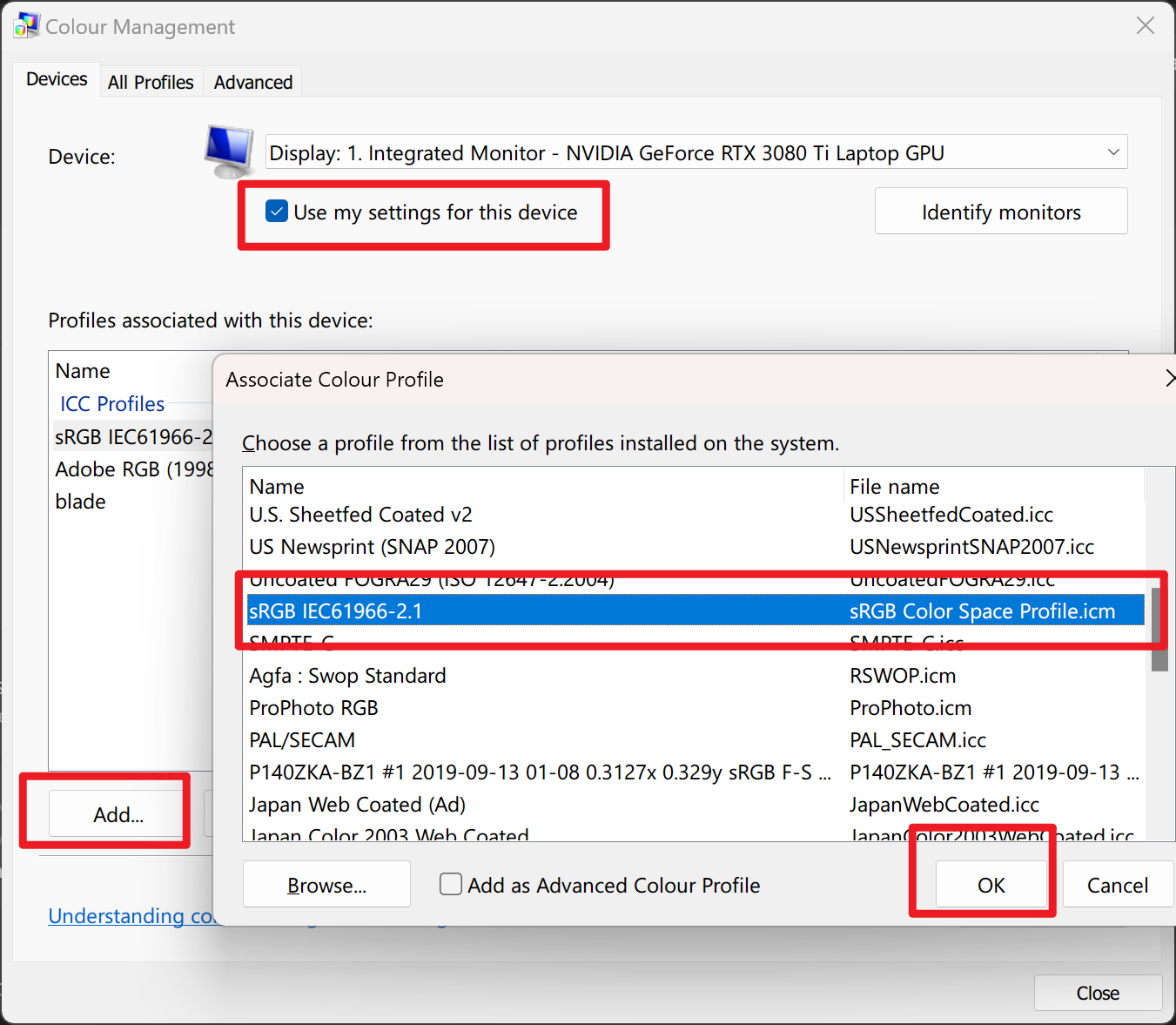Open the Display device dropdown
Viewport: 1176px width, 1025px height.
point(696,152)
